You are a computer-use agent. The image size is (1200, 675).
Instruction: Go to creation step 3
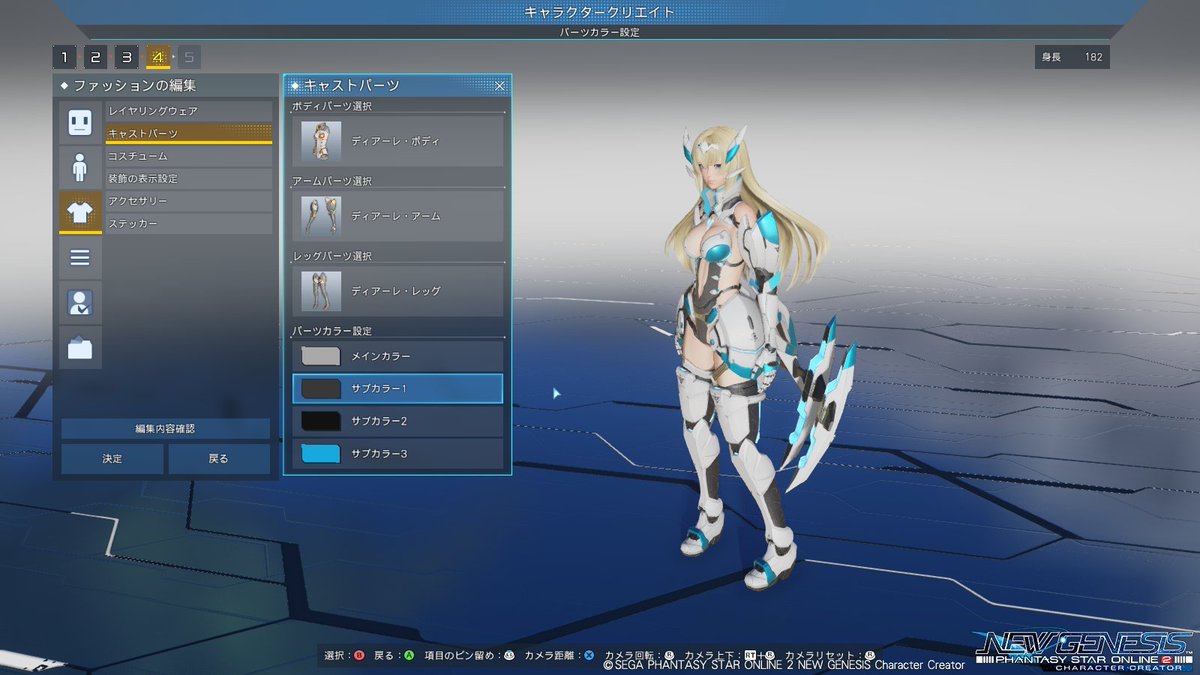127,57
